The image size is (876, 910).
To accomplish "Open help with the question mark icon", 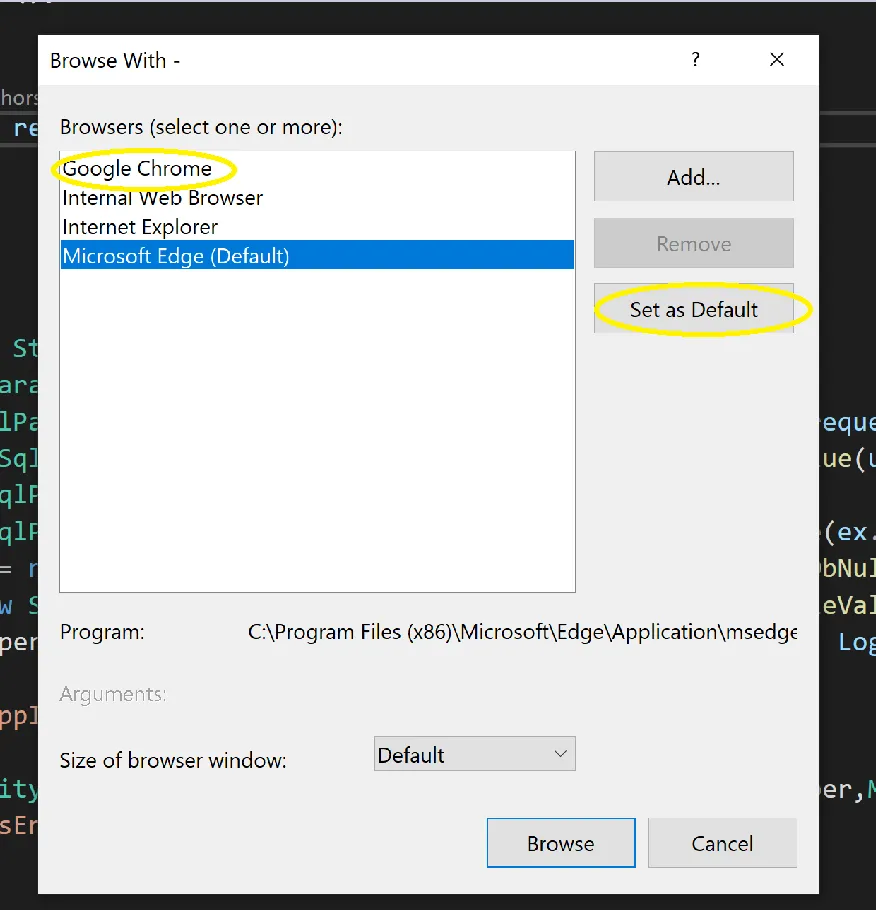I will (695, 59).
